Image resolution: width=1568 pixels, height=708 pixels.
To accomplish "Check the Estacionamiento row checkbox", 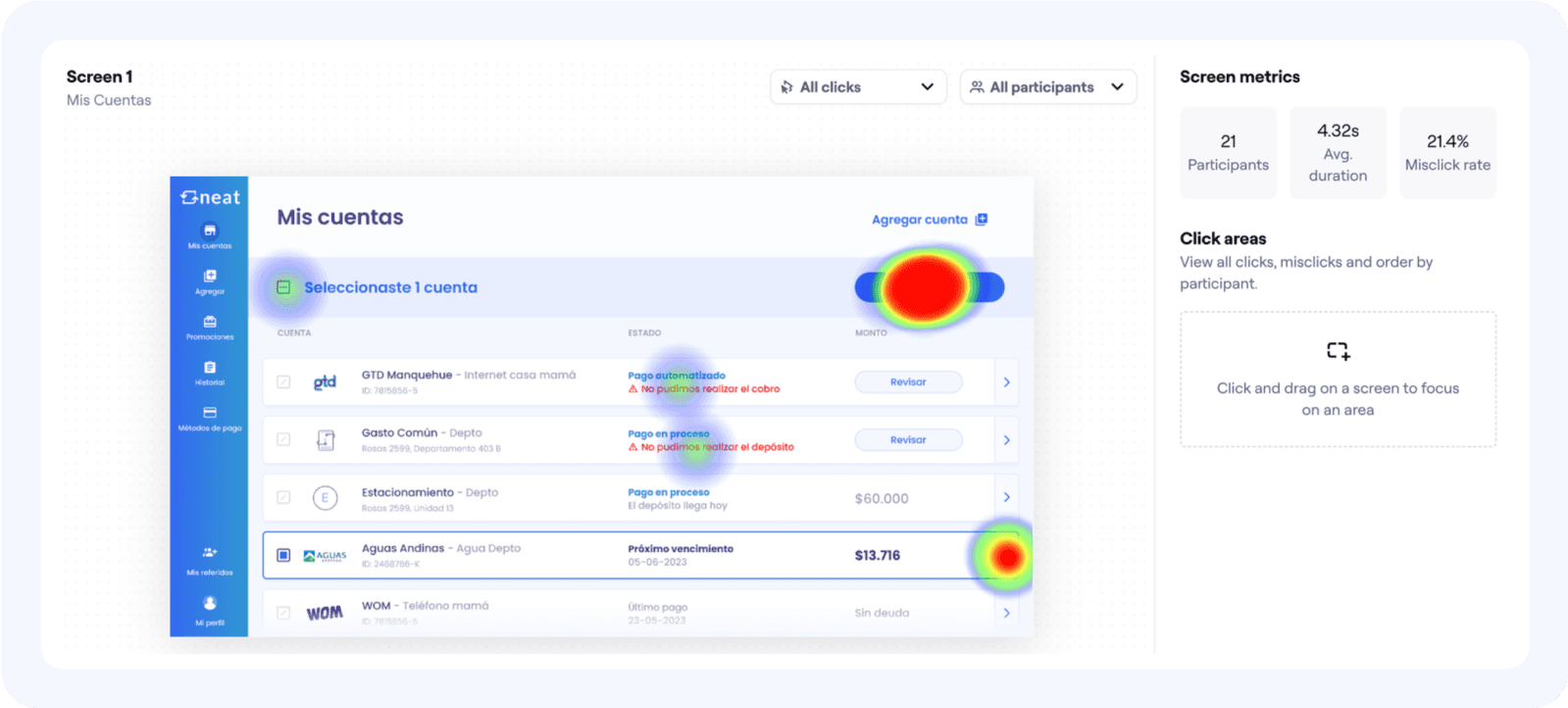I will click(x=283, y=498).
